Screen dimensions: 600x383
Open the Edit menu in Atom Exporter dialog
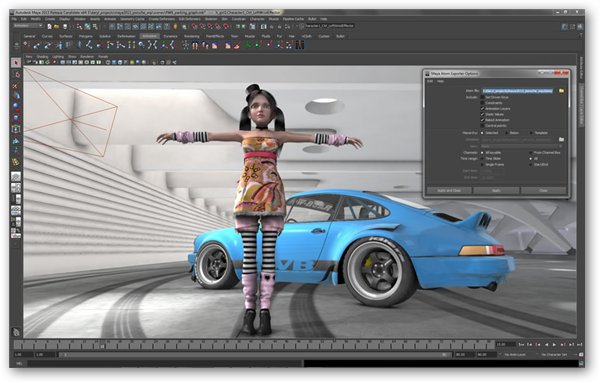point(430,81)
